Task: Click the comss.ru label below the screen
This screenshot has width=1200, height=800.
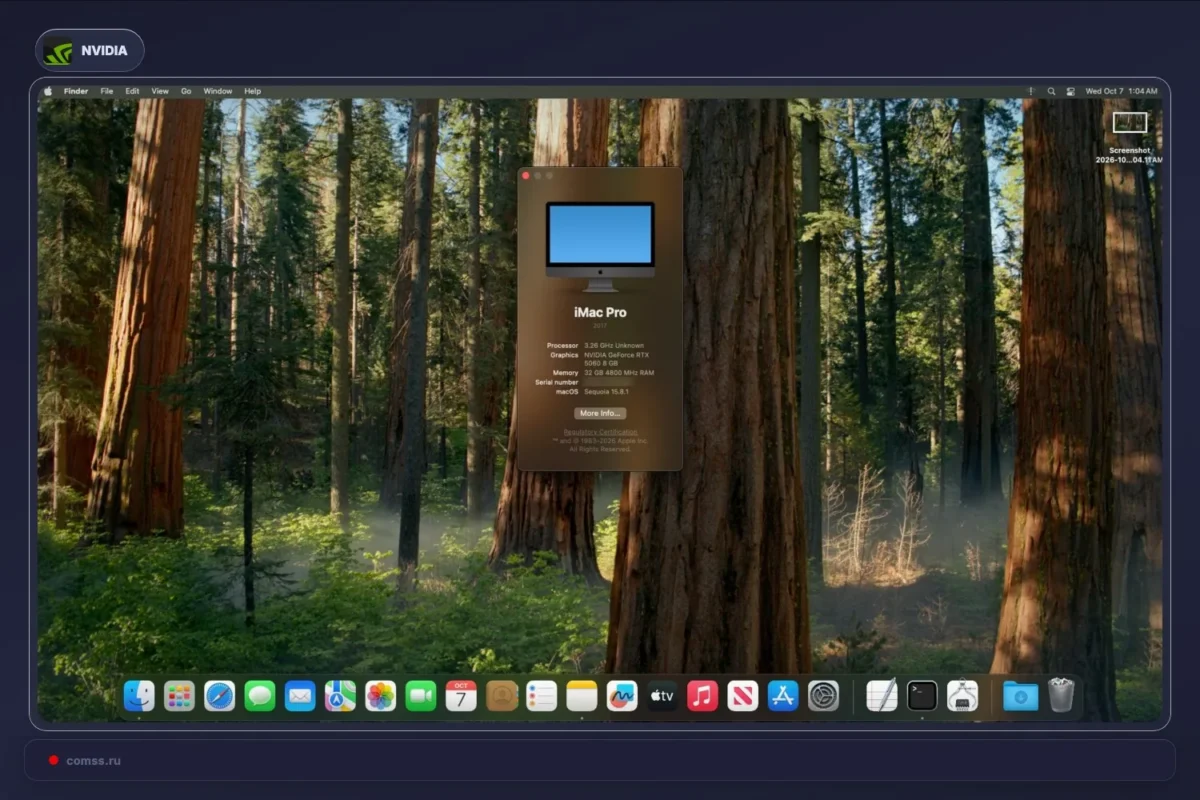Action: click(93, 761)
